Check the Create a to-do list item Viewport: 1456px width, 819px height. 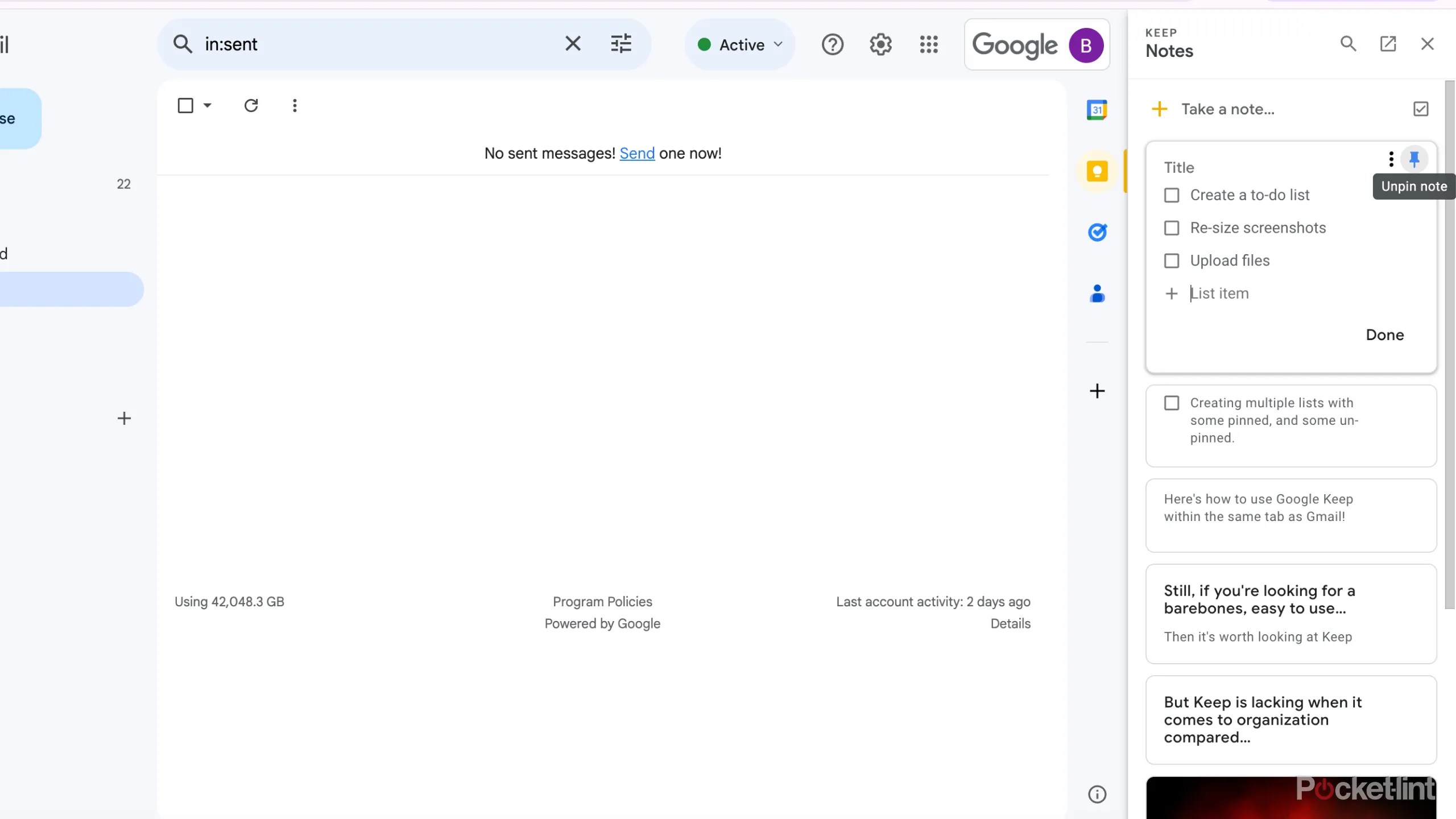[1172, 195]
